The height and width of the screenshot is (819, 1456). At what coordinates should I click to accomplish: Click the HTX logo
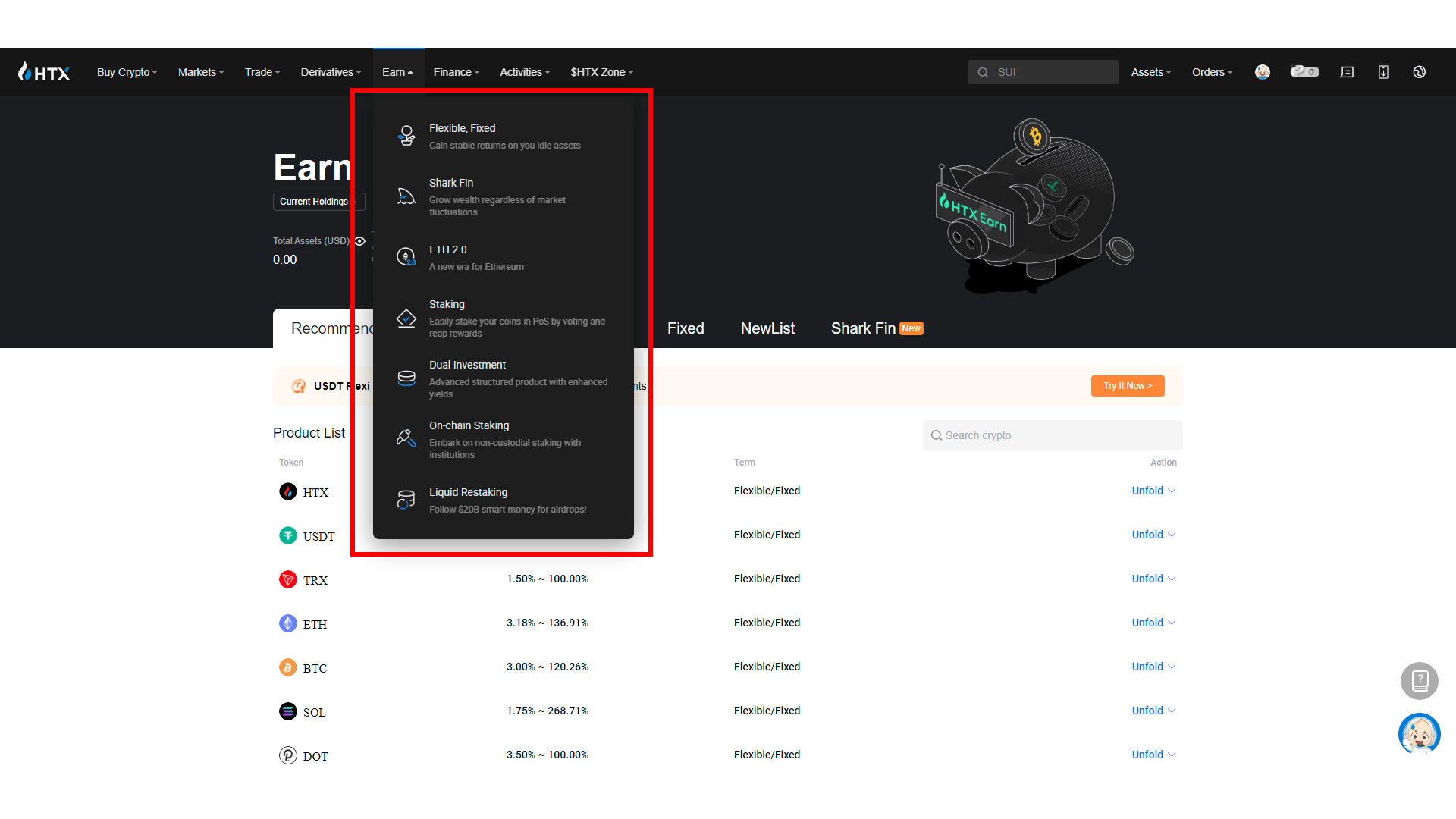coord(44,72)
